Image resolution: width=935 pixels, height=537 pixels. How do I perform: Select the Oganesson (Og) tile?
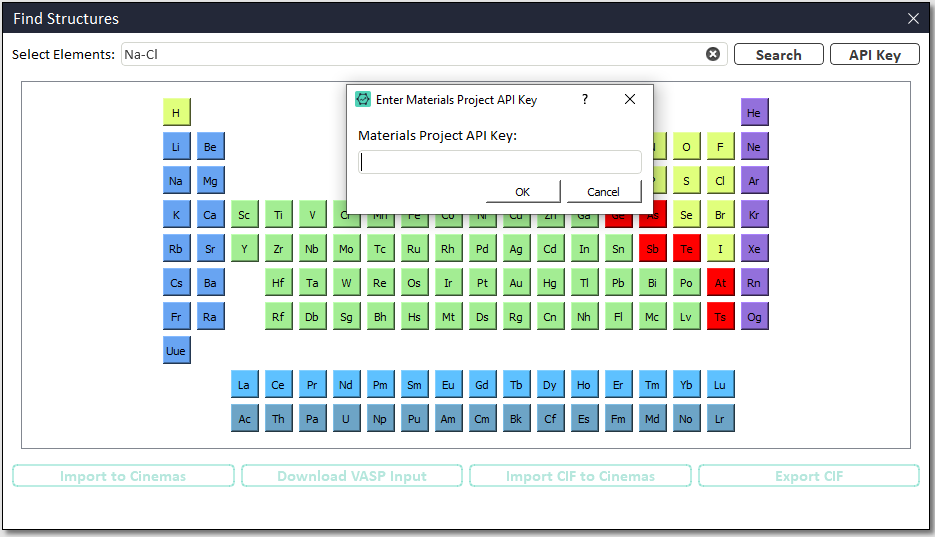click(x=754, y=316)
